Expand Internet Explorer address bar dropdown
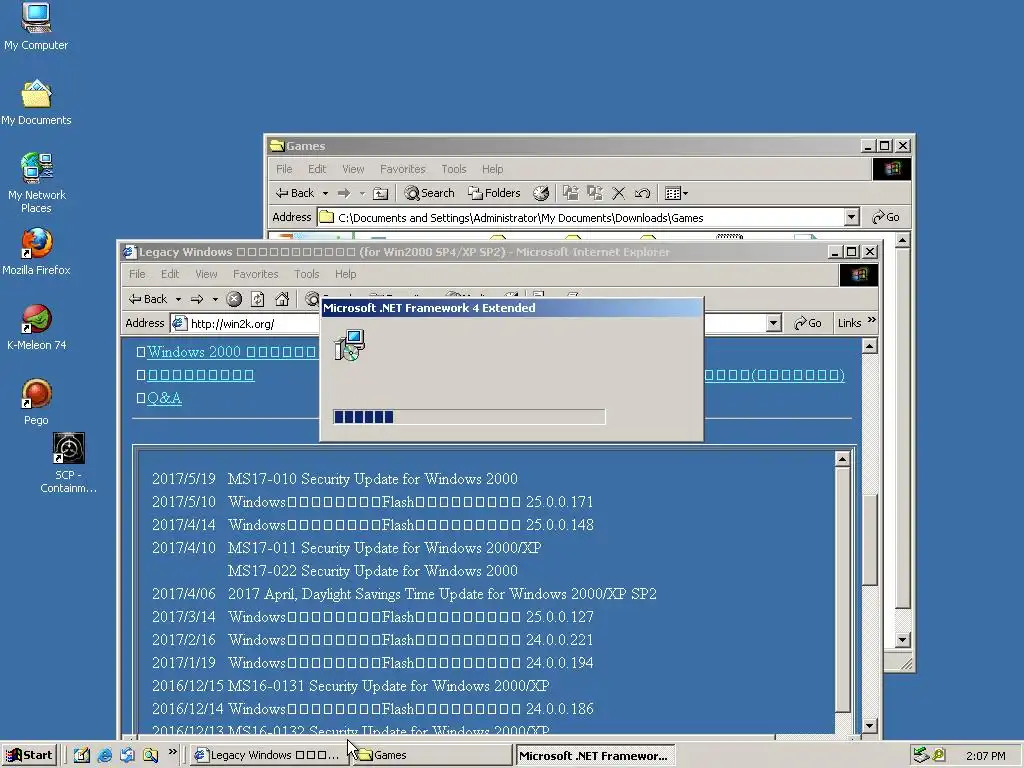 coord(773,323)
